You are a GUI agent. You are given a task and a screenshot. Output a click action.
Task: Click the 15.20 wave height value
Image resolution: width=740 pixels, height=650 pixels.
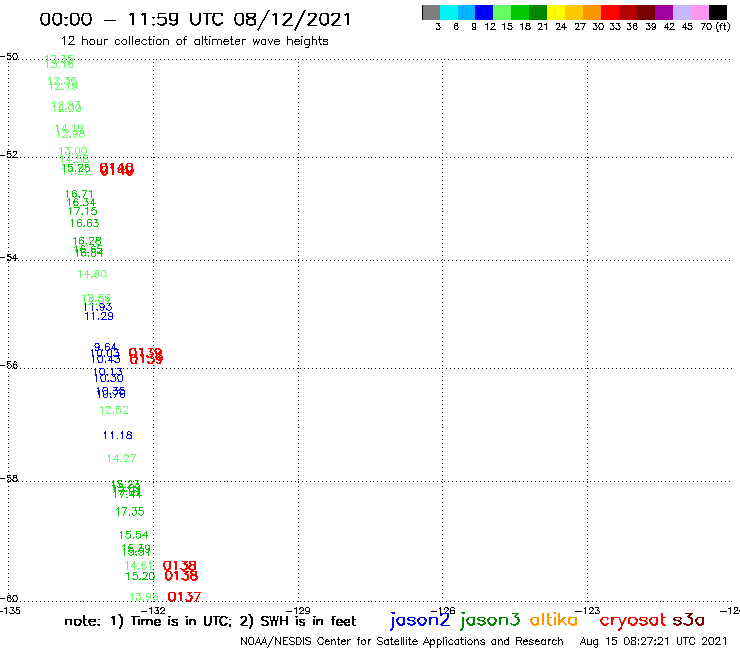click(x=140, y=576)
